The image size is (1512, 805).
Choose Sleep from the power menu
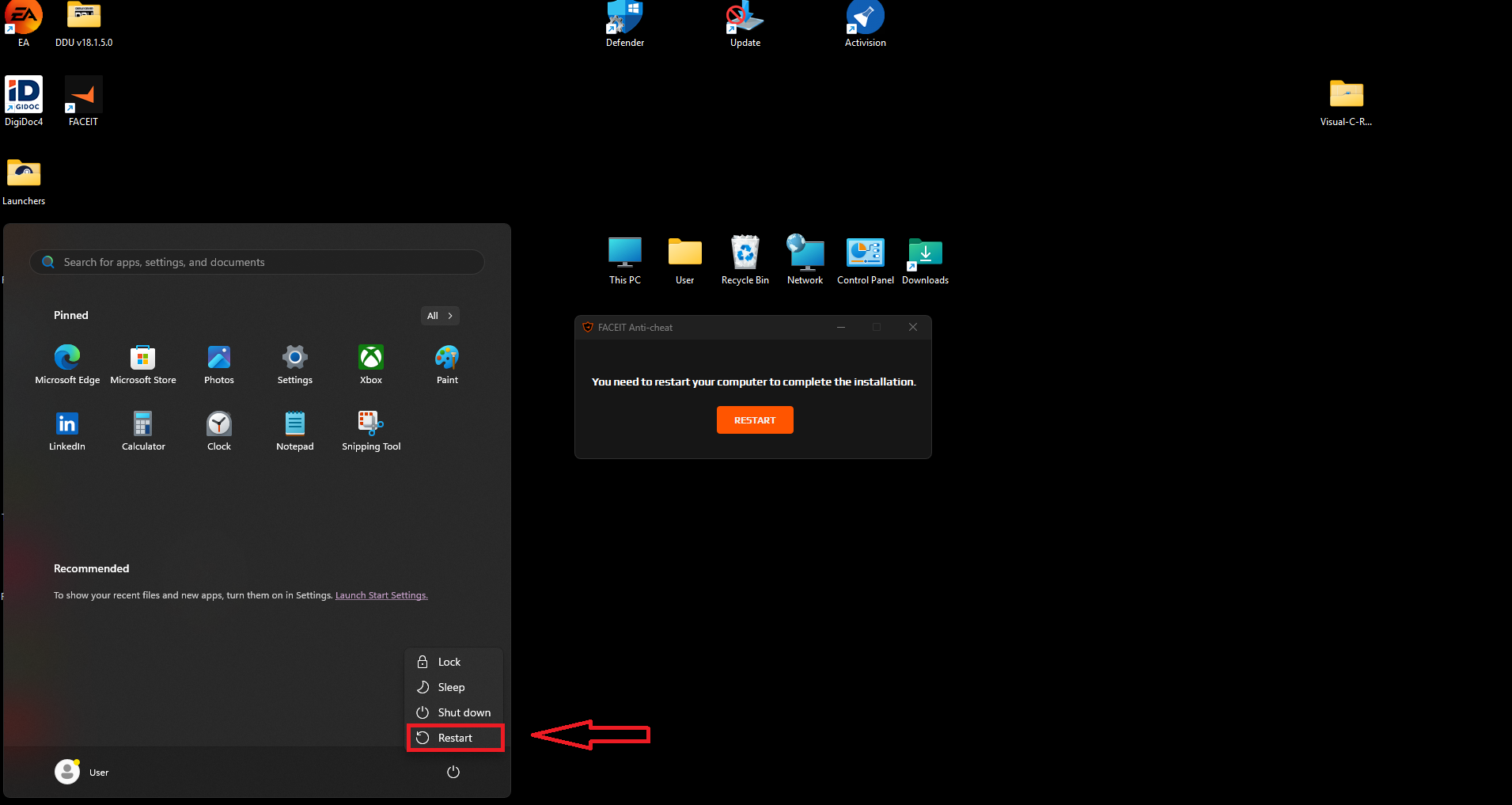[x=454, y=687]
